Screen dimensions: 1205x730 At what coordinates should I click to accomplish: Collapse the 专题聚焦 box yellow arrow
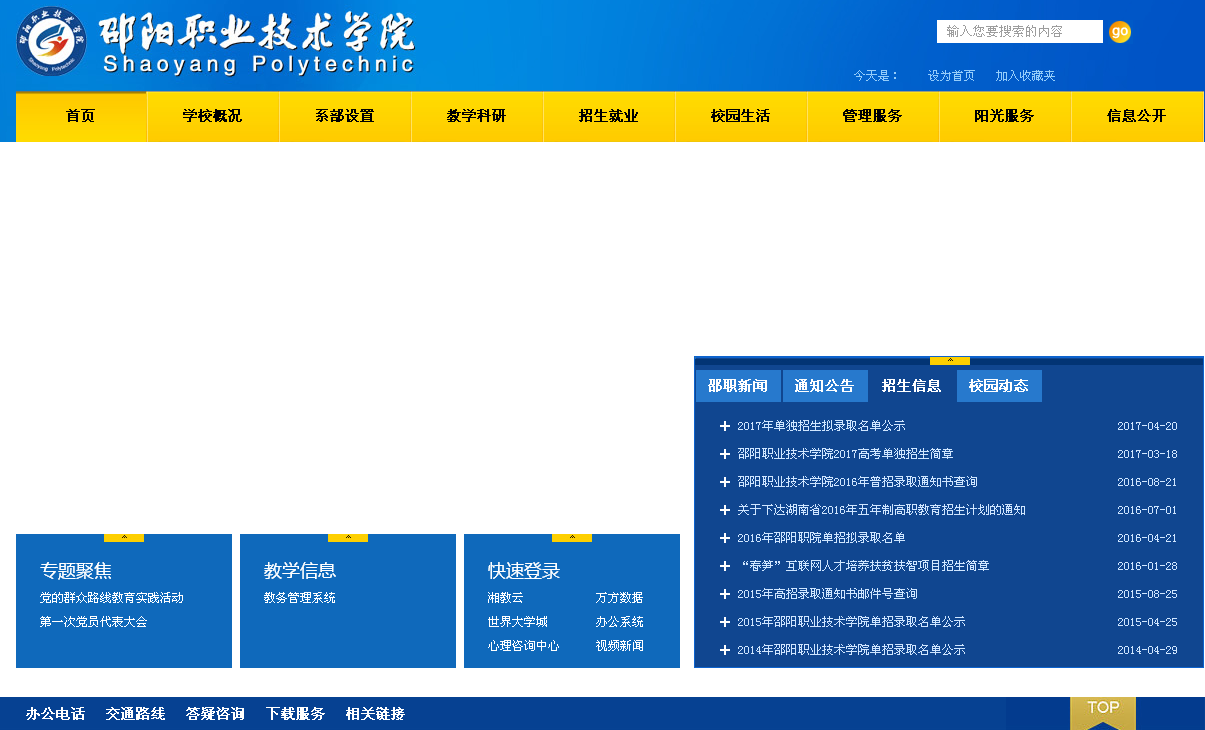coord(124,538)
